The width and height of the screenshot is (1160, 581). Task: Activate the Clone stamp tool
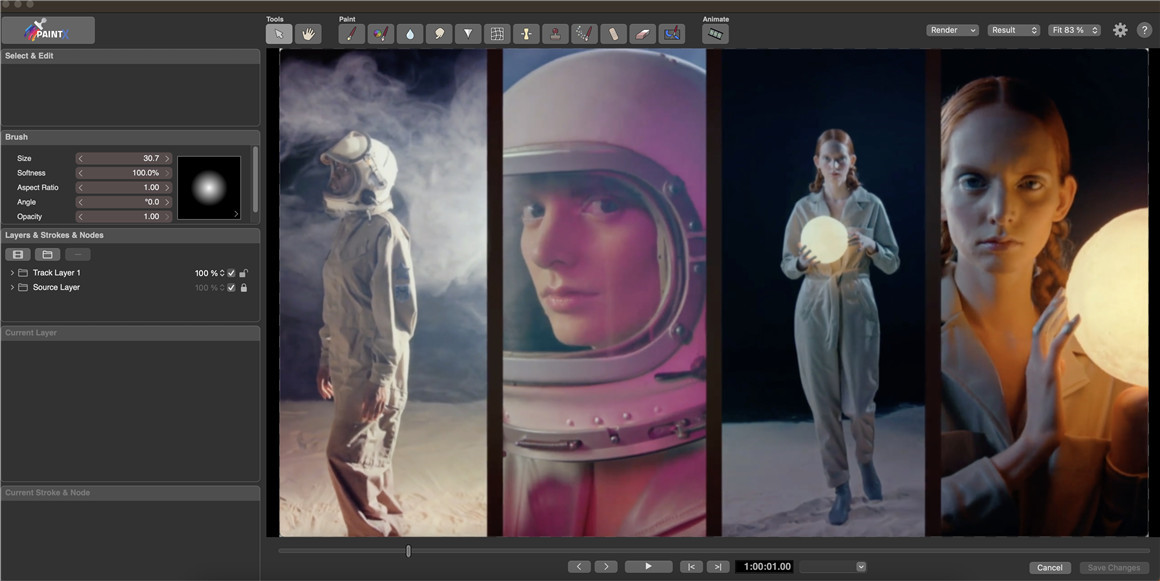[554, 33]
